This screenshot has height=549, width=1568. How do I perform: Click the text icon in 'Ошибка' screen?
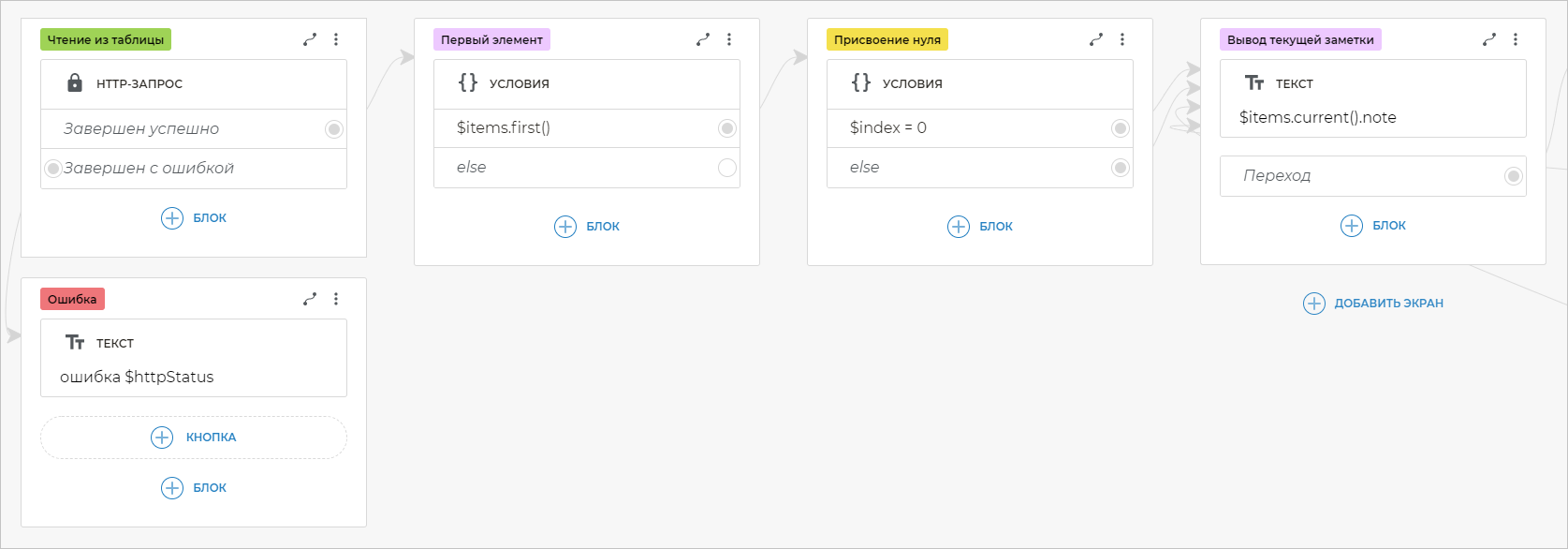[75, 343]
